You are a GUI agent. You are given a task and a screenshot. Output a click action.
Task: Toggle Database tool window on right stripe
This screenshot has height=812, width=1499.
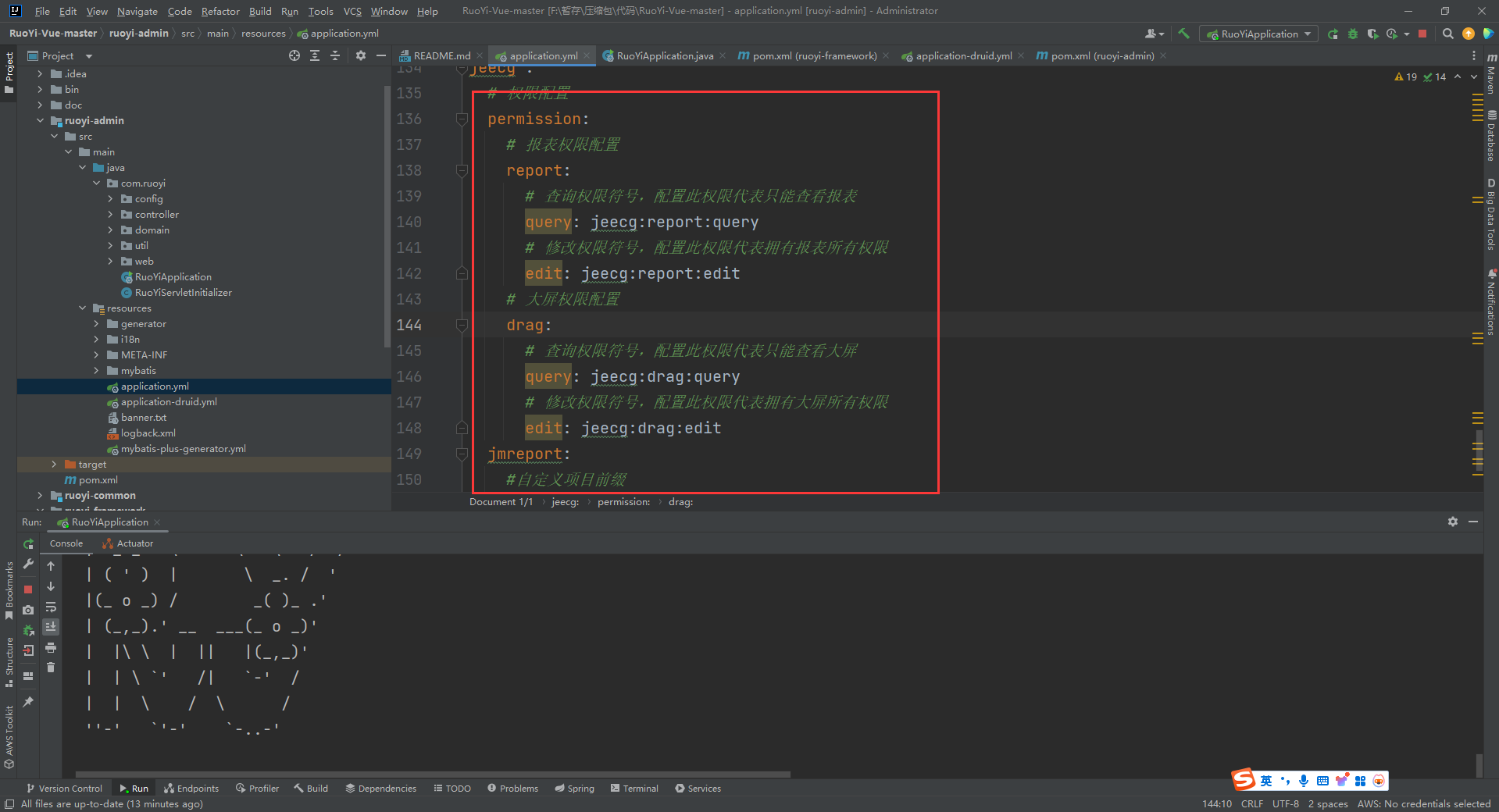click(1490, 134)
